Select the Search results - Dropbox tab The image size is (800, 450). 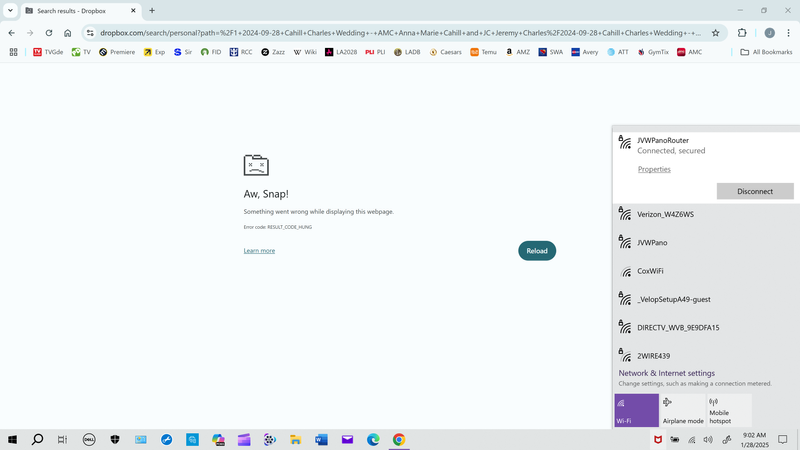point(81,11)
